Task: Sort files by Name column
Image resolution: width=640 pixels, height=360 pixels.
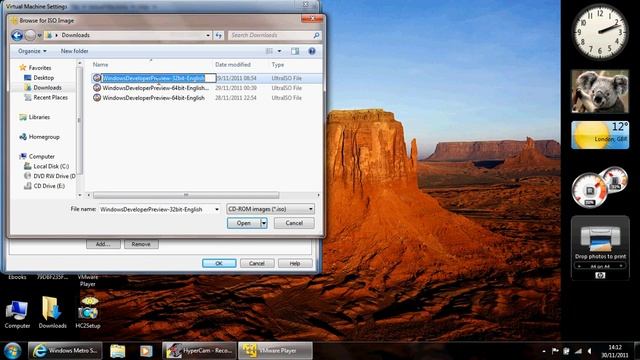Action: (x=100, y=64)
